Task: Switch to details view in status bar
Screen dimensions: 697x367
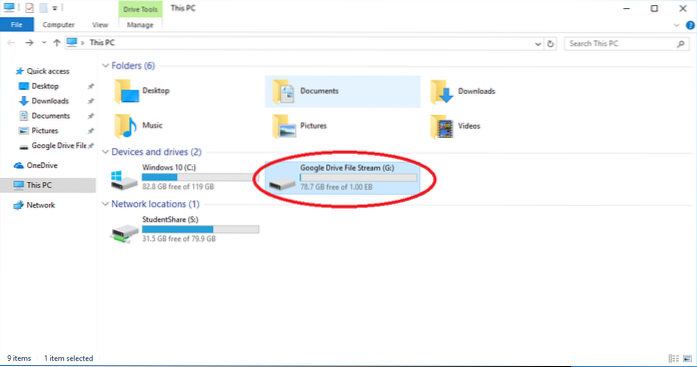Action: [673, 359]
